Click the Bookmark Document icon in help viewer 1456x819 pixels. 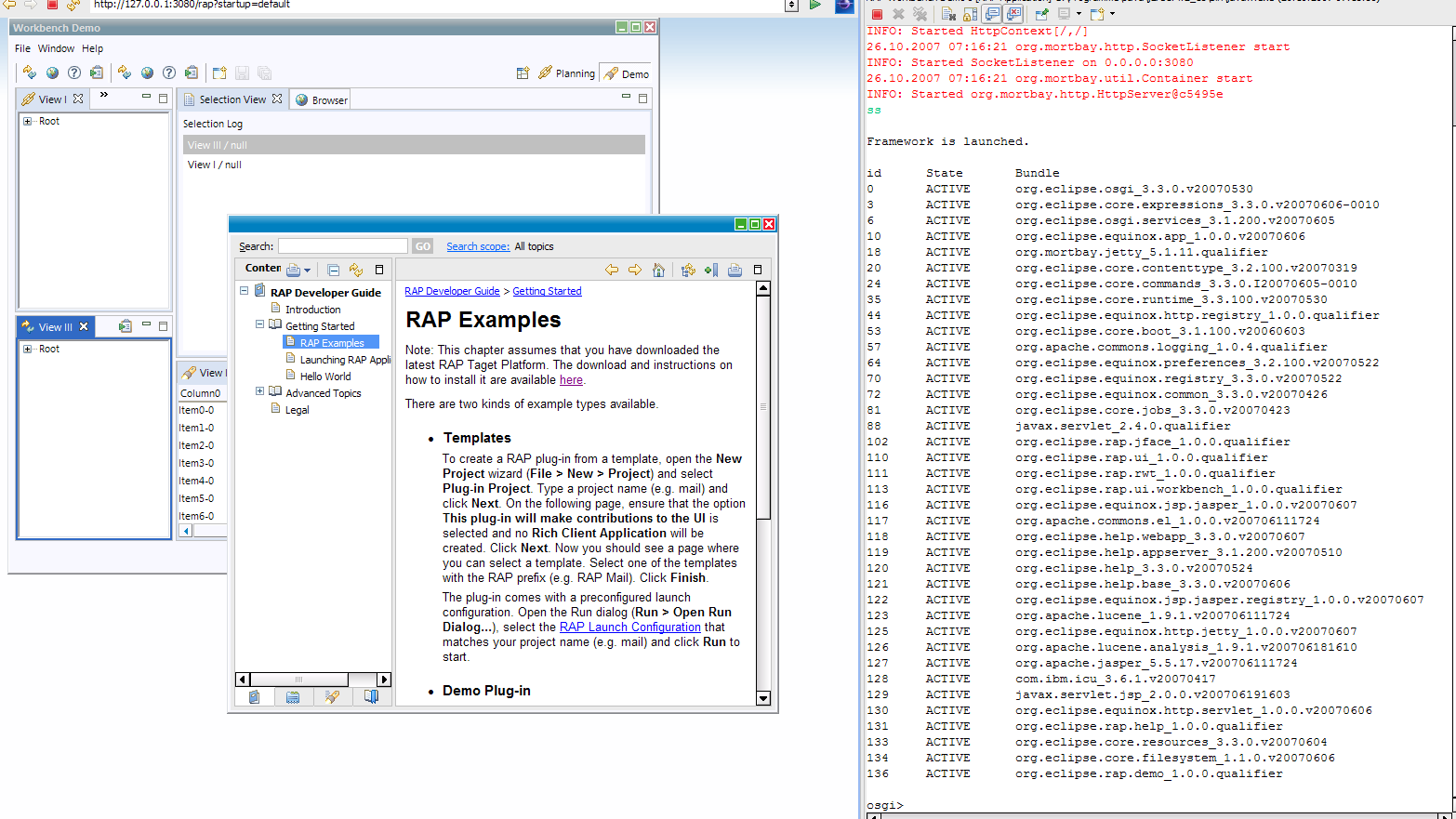coord(711,270)
